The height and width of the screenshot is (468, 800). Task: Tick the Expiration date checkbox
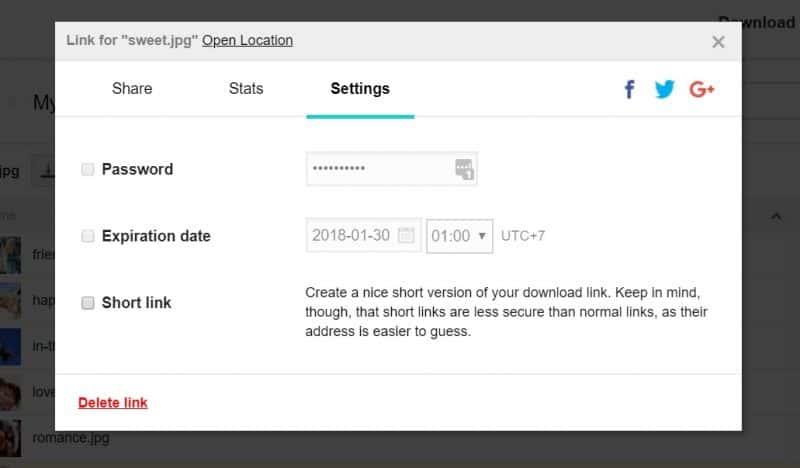pyautogui.click(x=88, y=236)
